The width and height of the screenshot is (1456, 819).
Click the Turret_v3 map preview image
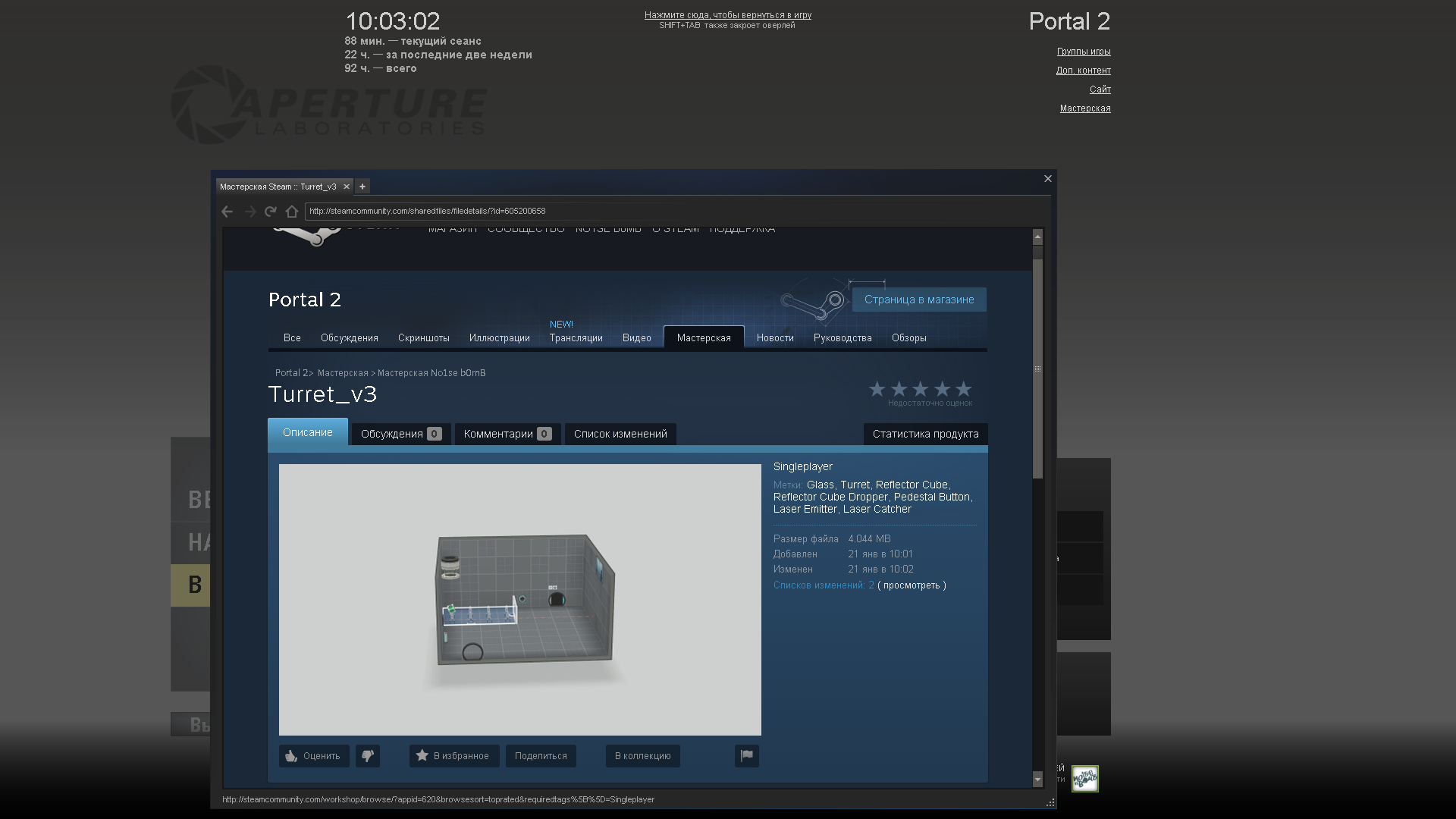tap(520, 600)
